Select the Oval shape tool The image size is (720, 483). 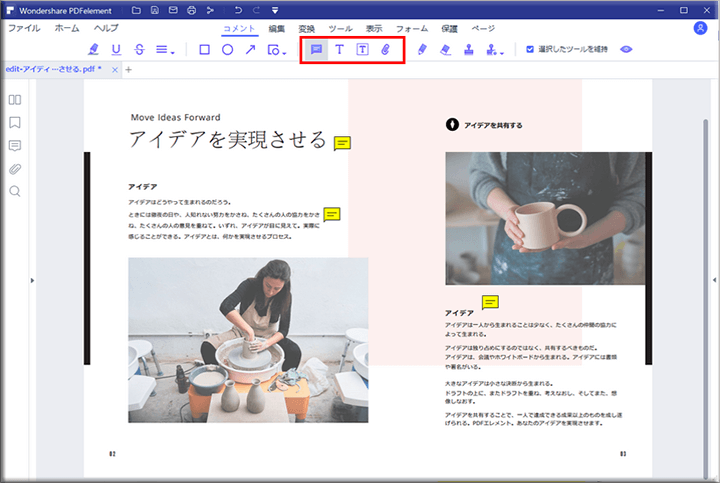[227, 49]
